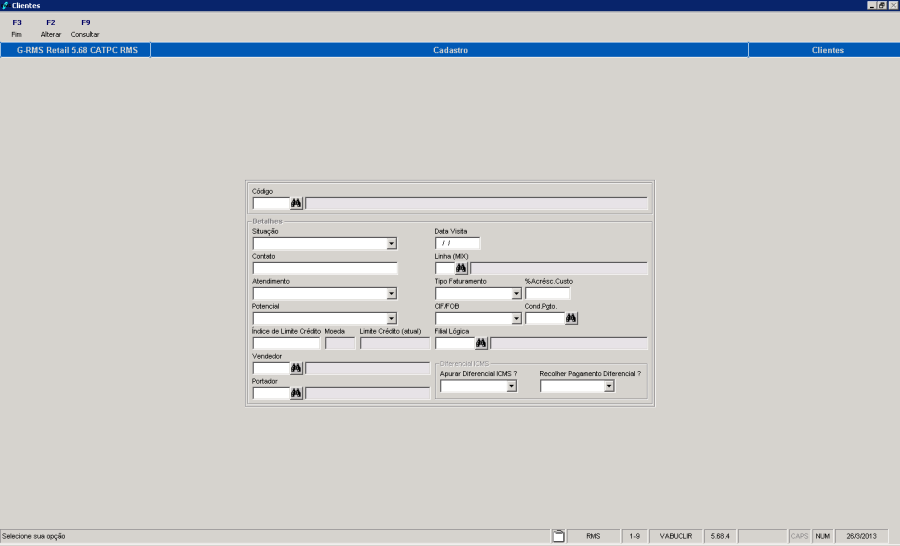Viewport: 900px width, 546px height.
Task: Click the CAPS indicator in status bar
Action: pyautogui.click(x=799, y=536)
